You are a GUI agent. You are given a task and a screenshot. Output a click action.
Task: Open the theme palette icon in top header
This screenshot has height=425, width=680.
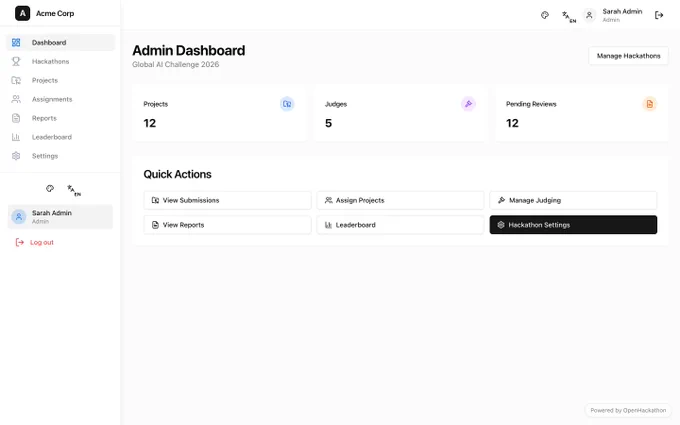(x=545, y=15)
